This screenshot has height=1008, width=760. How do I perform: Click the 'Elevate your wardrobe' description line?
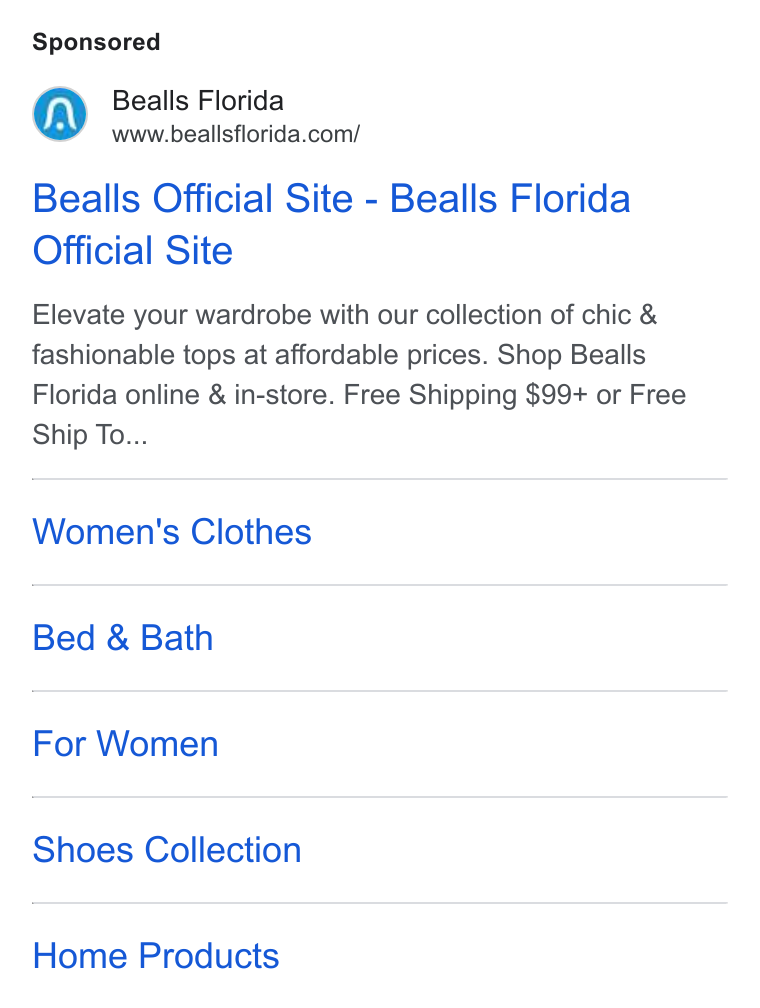pos(345,315)
